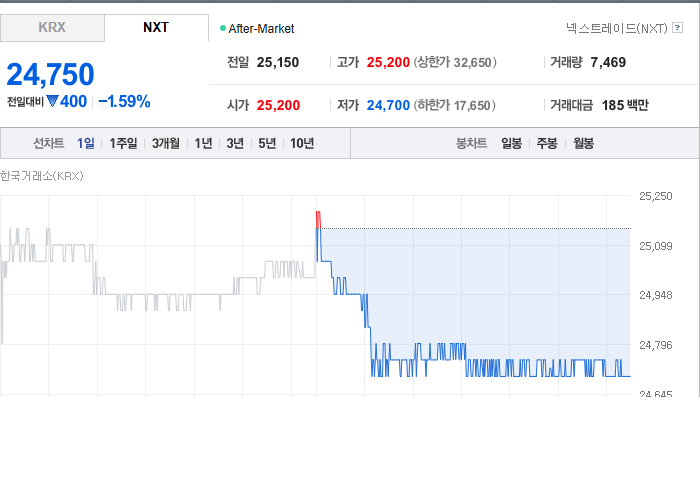The height and width of the screenshot is (490, 700).
Task: Click the 25,250 y-axis label
Action: coord(655,196)
